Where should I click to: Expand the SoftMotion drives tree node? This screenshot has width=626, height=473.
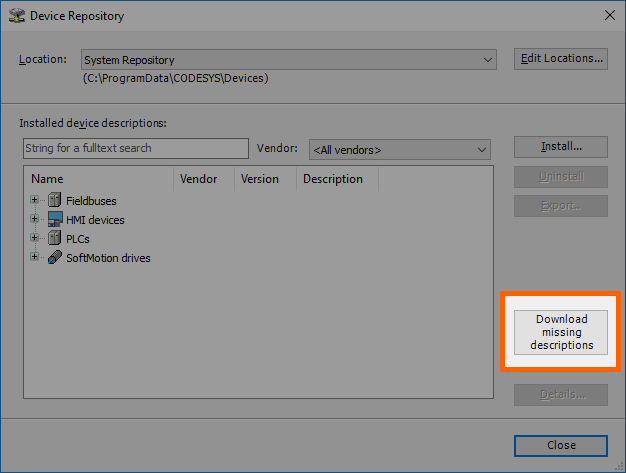click(x=34, y=257)
